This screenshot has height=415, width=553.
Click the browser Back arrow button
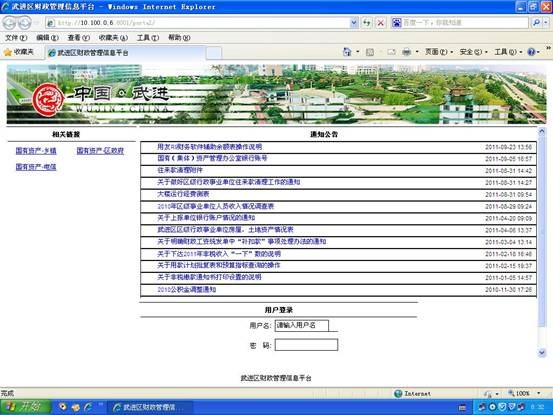click(10, 23)
